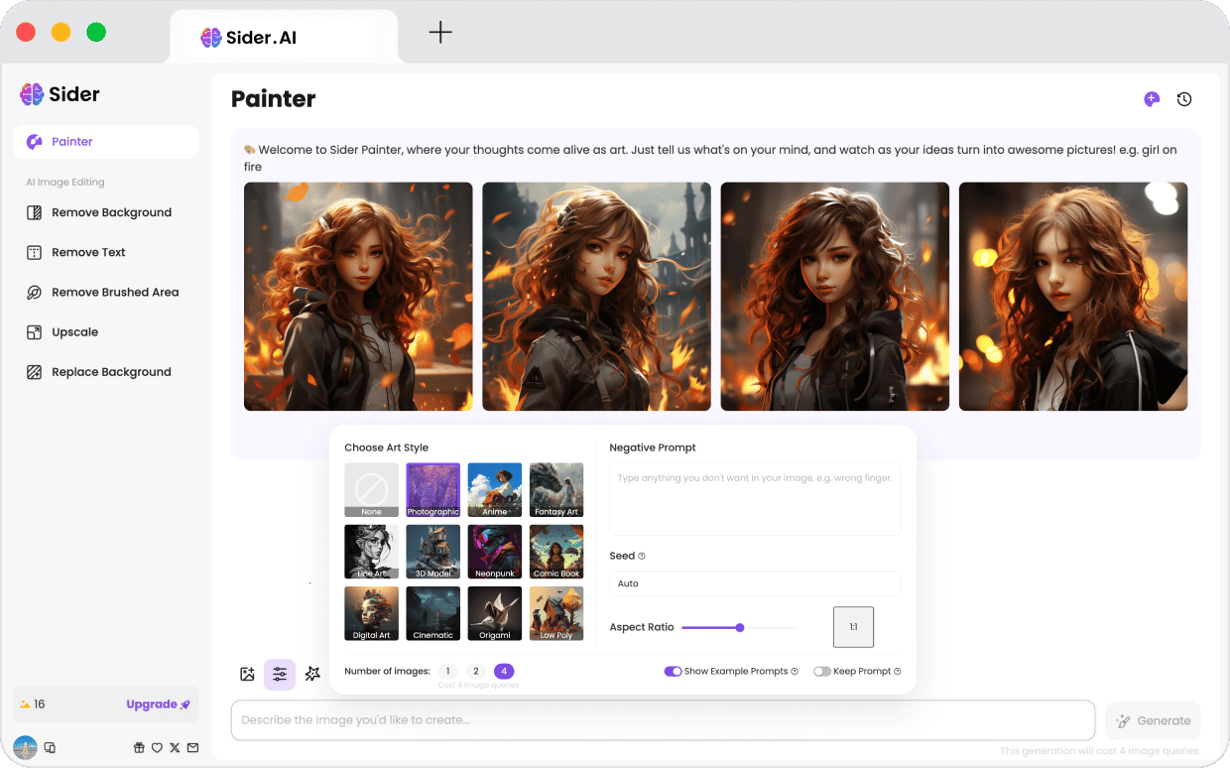Select the Origami art style

[495, 613]
